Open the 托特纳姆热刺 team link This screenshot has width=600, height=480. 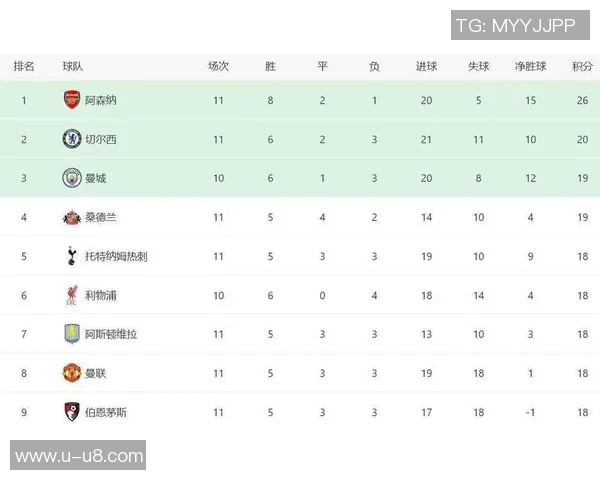pos(116,256)
